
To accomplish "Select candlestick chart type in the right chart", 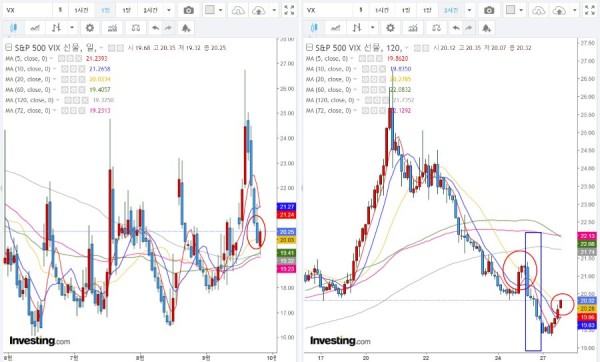I will [x=314, y=28].
